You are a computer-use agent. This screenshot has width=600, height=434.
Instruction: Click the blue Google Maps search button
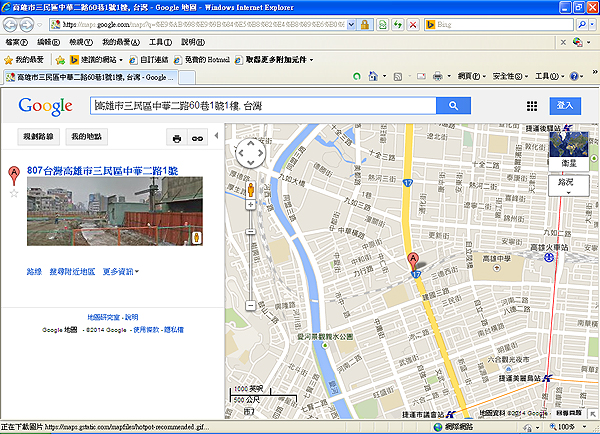(453, 106)
